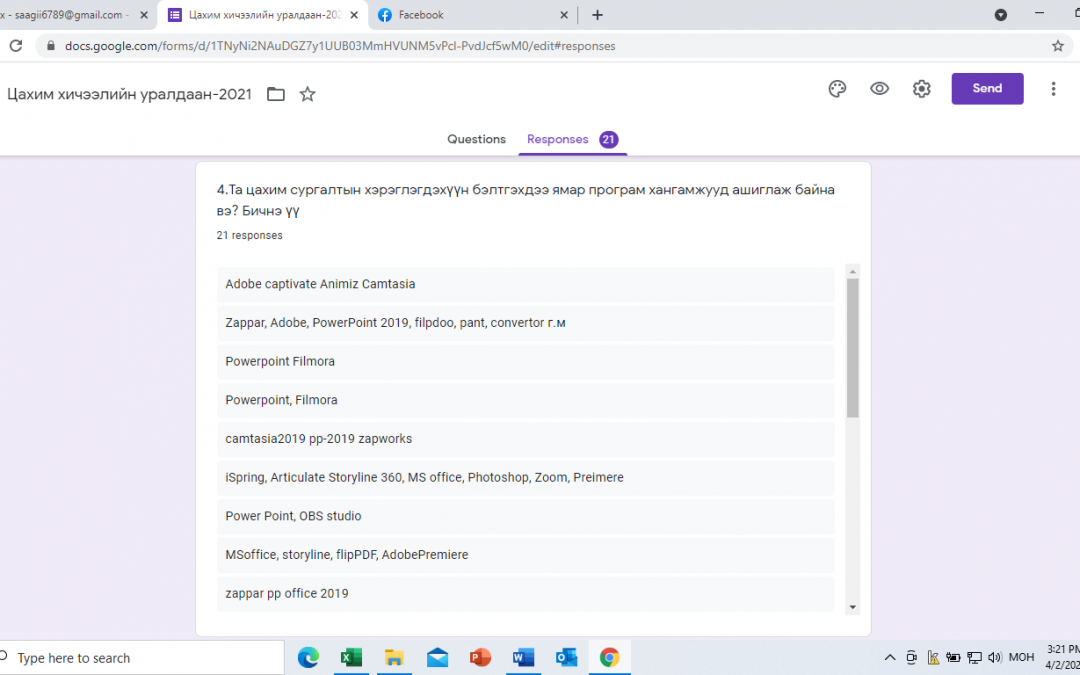Click the response 'Adobe captivate Animiz Camtasia'

point(526,284)
